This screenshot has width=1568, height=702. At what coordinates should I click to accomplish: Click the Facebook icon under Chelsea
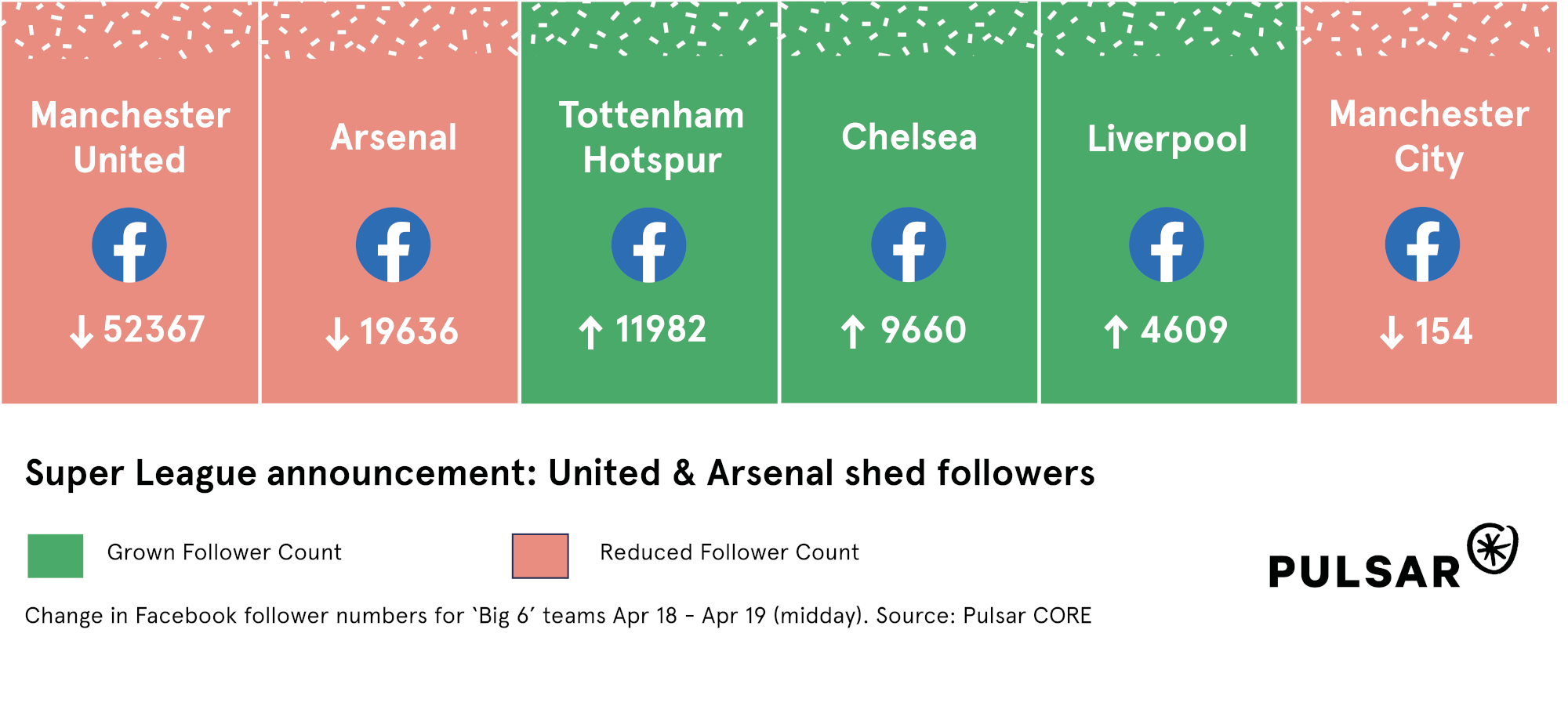(909, 245)
